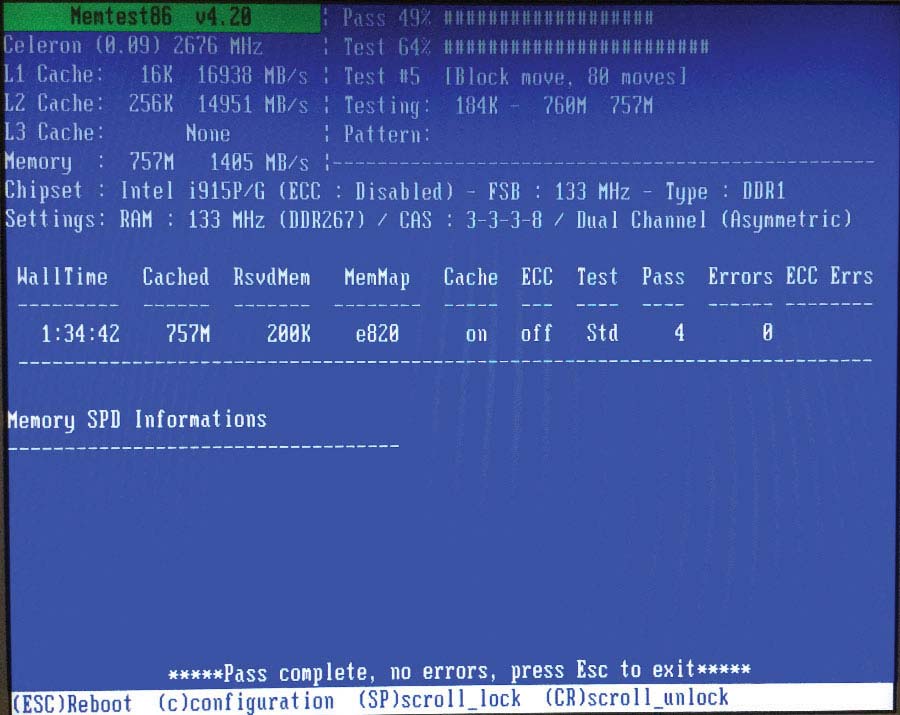Click the Testing range 184K - 760M
The width and height of the screenshot is (900, 715).
pyautogui.click(x=521, y=106)
